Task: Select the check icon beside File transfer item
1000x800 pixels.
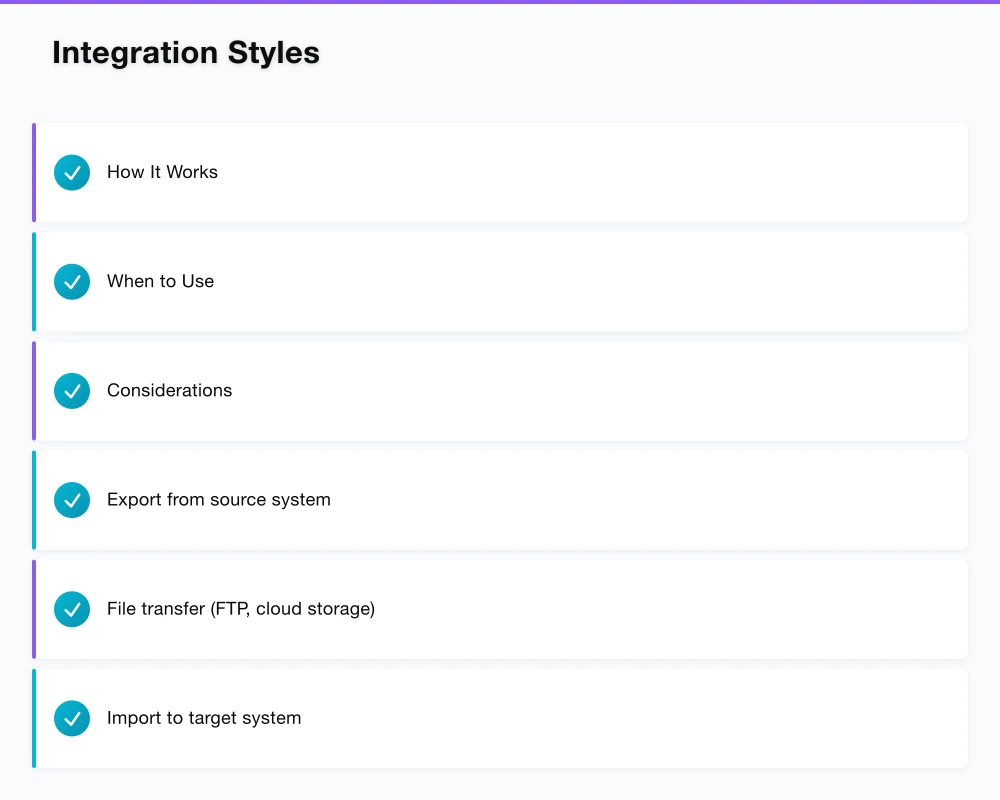Action: click(71, 609)
